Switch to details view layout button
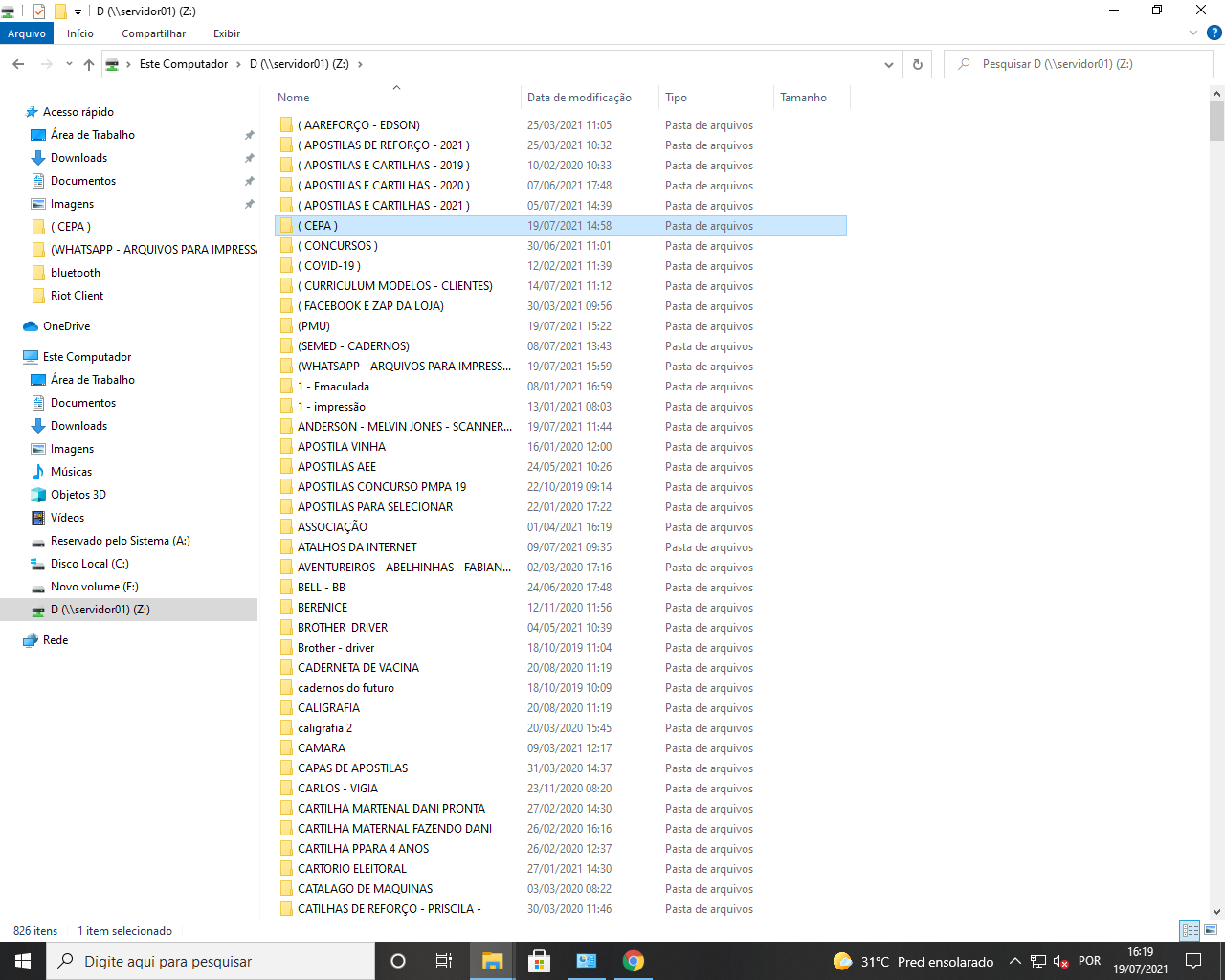This screenshot has width=1225, height=980. (1190, 930)
